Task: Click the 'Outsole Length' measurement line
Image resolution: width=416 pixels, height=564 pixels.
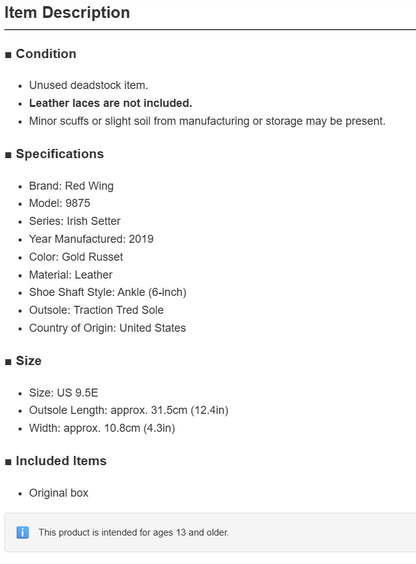Action: point(129,410)
